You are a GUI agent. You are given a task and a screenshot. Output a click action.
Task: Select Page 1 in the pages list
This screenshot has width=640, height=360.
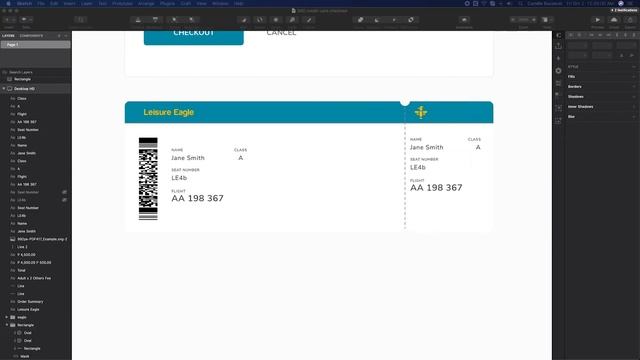point(36,44)
